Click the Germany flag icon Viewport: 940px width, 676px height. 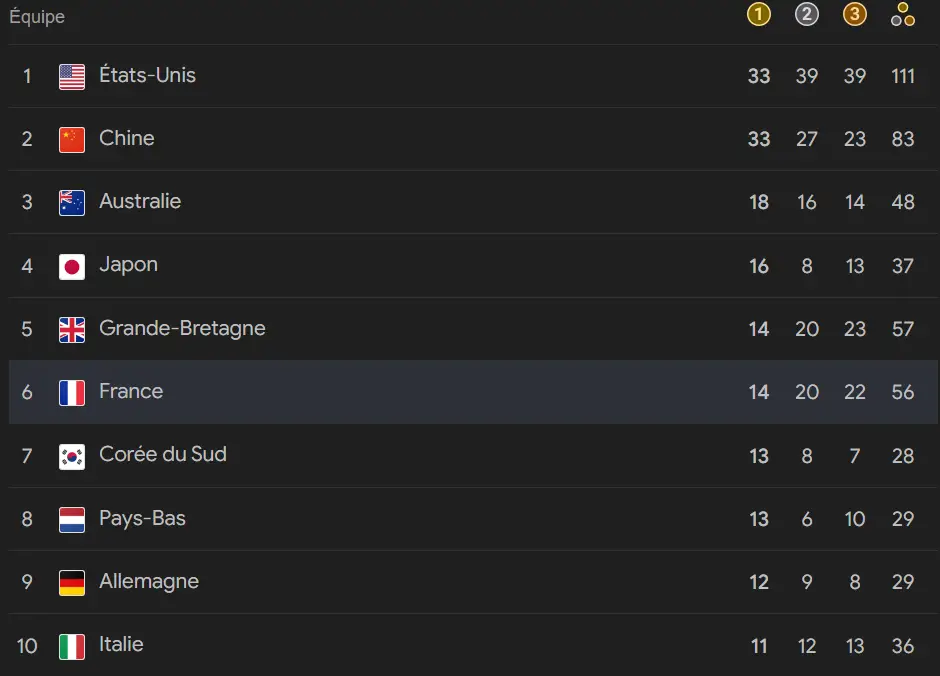click(72, 582)
